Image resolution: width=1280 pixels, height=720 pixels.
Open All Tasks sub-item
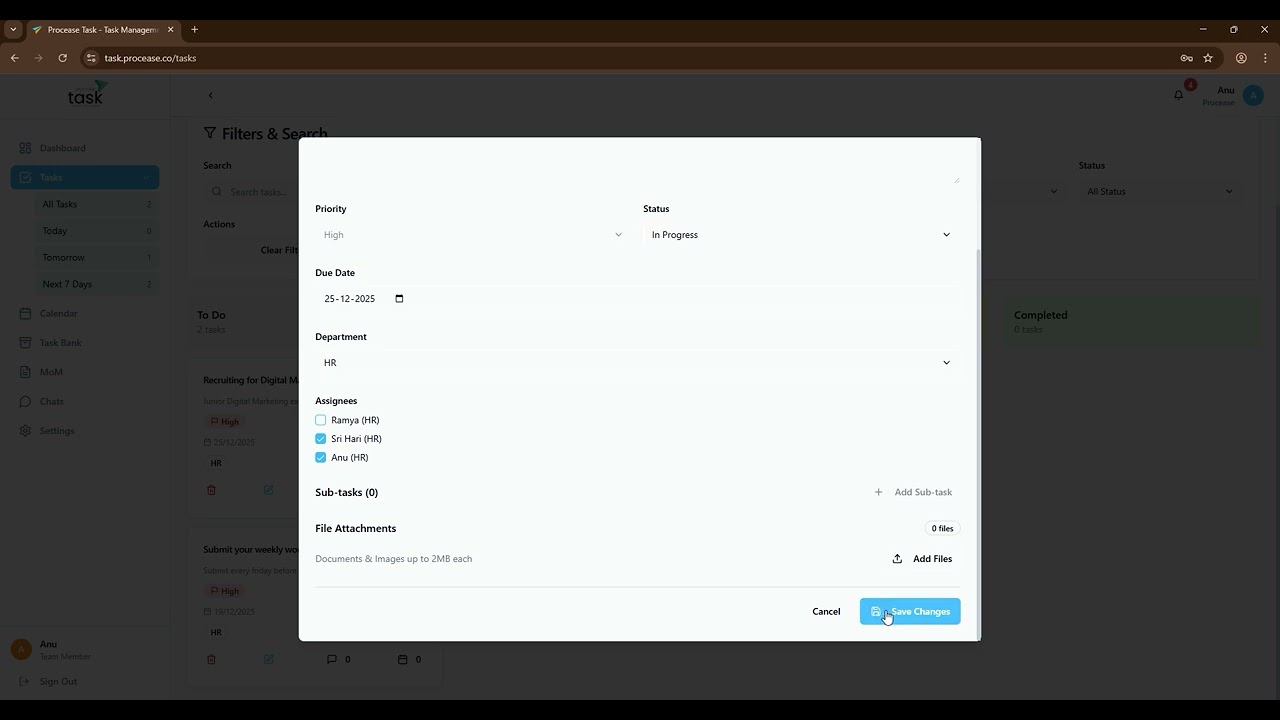(x=95, y=204)
